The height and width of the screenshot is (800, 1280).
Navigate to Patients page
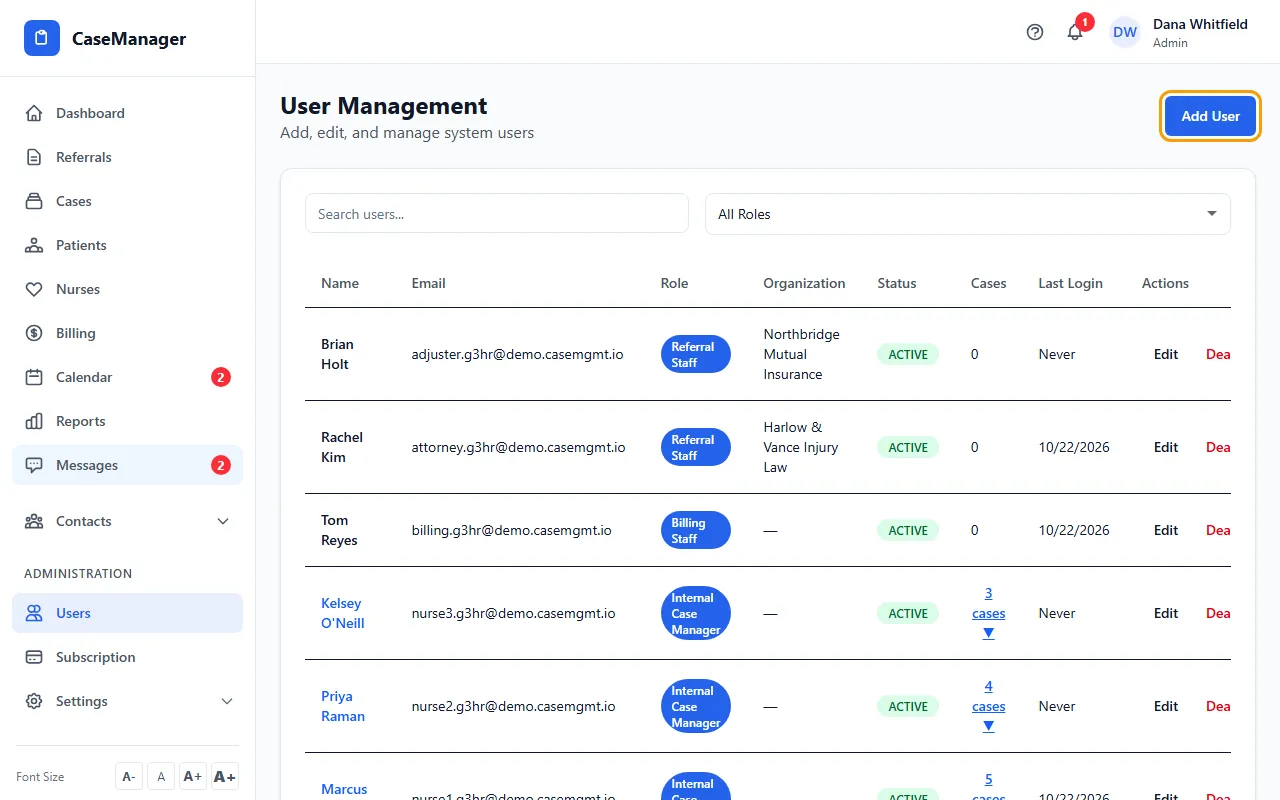point(127,245)
